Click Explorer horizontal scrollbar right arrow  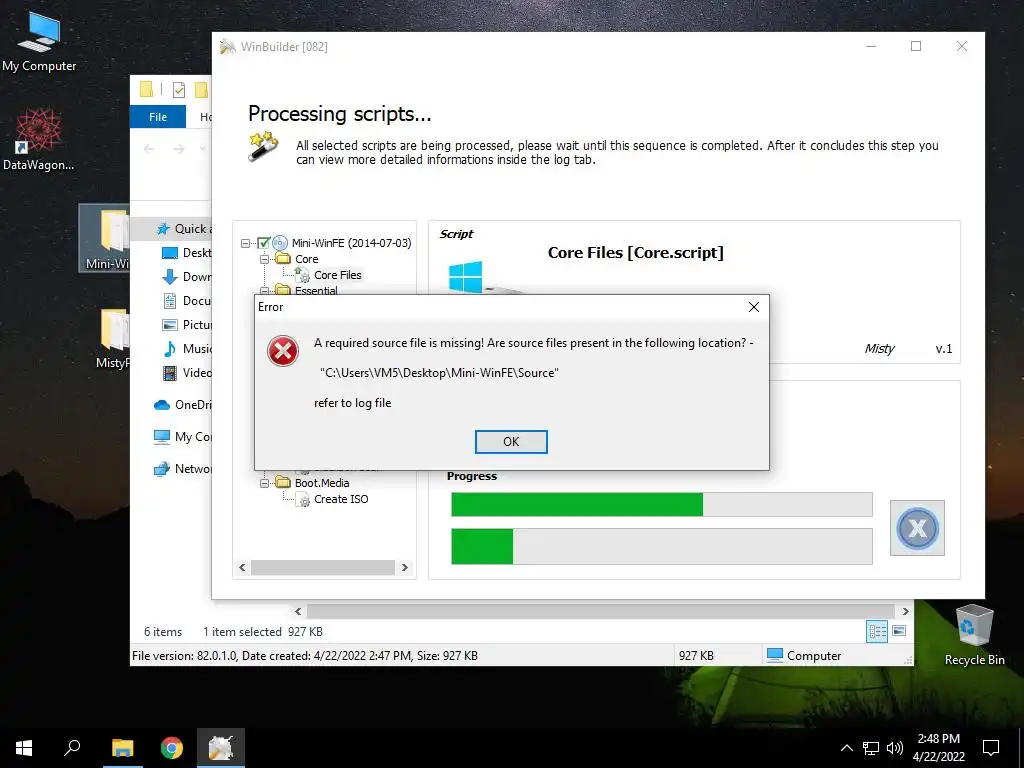pos(905,611)
